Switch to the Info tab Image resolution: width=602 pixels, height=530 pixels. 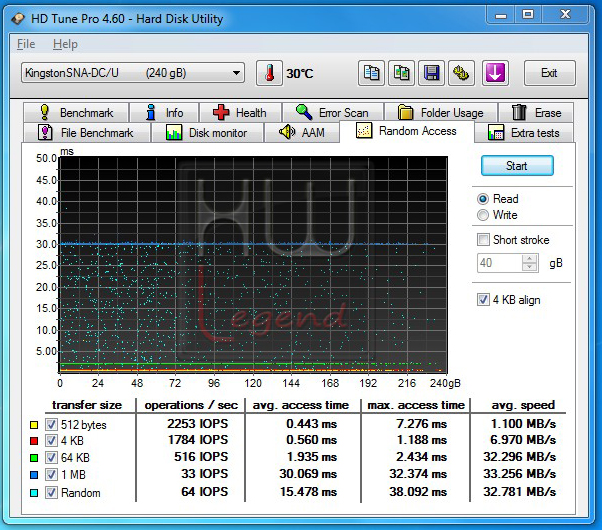coord(164,113)
